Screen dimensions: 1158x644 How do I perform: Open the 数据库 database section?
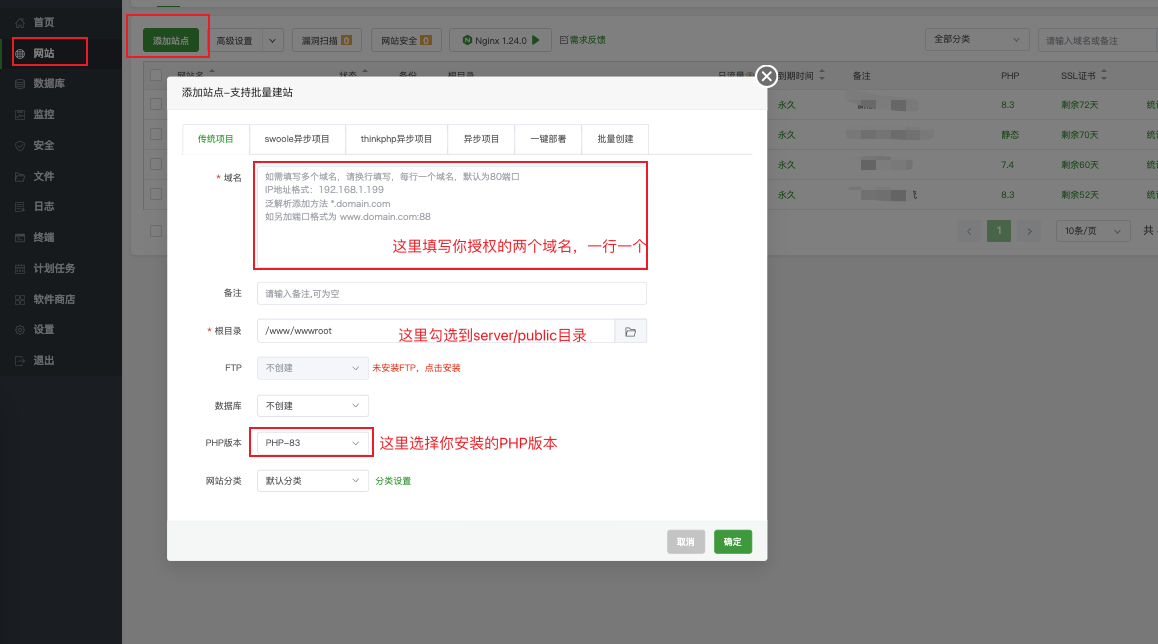coord(45,84)
